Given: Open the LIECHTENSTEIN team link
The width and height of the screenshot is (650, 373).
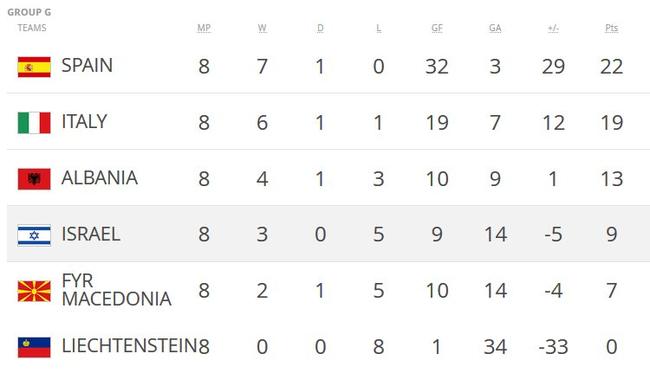Looking at the screenshot, I should [x=129, y=346].
